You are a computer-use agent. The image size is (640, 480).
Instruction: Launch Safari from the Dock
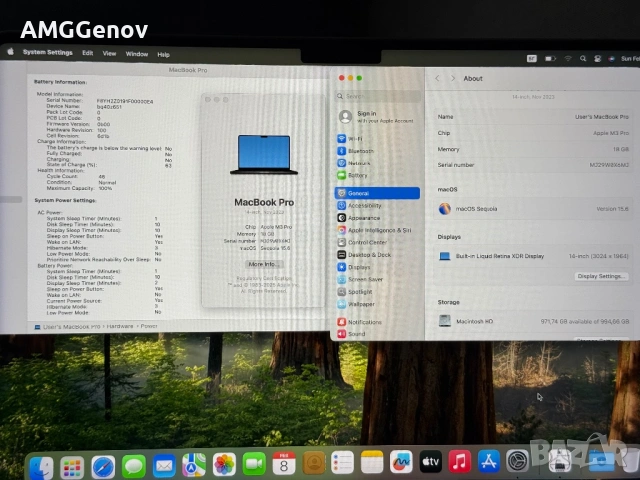pos(103,465)
